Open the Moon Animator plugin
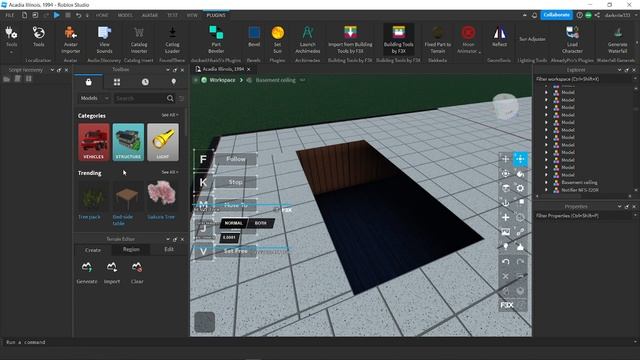 [x=468, y=40]
